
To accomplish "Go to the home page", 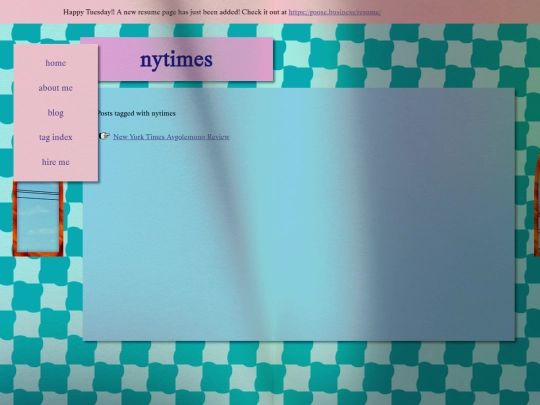I will pyautogui.click(x=55, y=63).
